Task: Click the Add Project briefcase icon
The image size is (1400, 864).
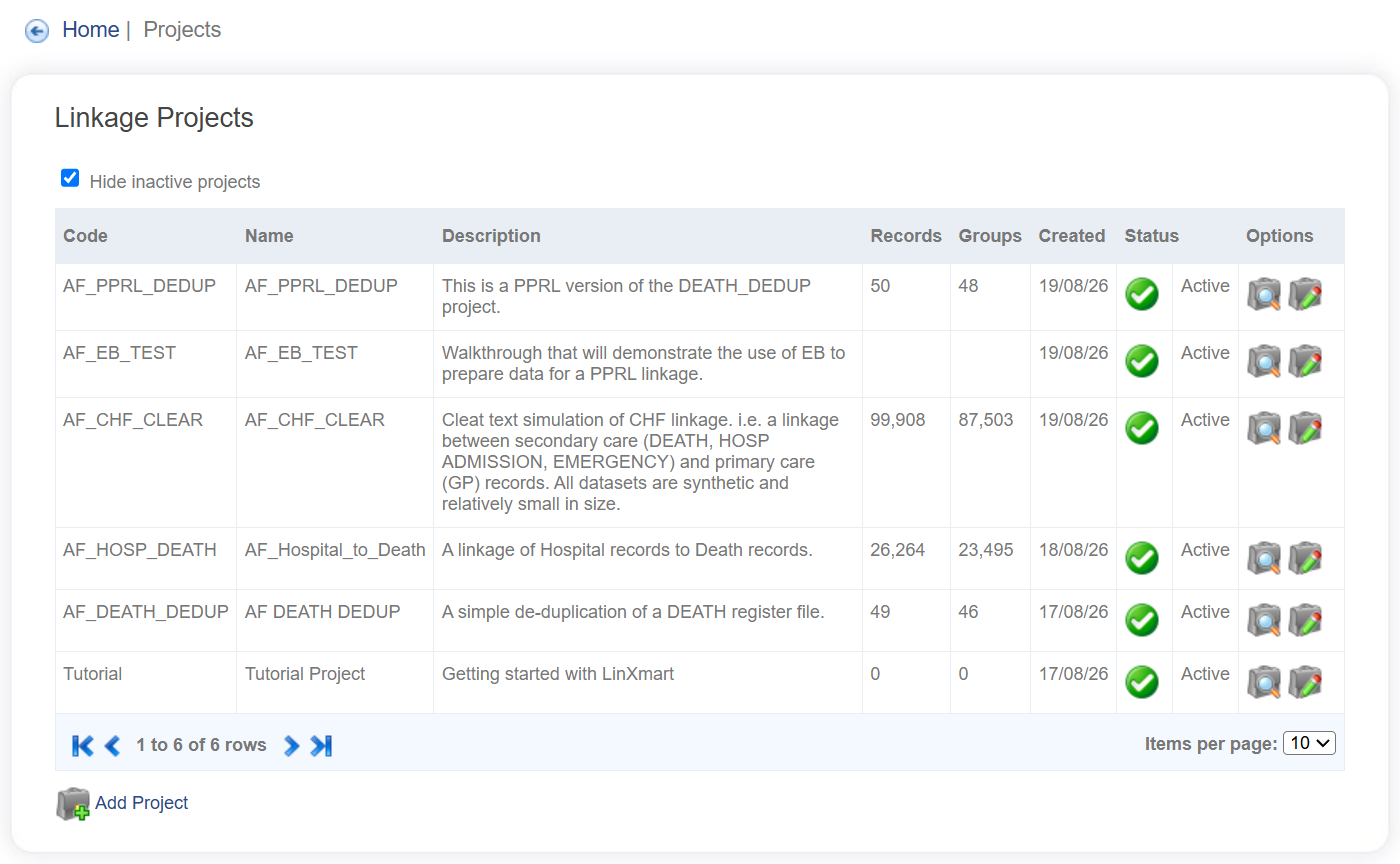Action: [73, 804]
